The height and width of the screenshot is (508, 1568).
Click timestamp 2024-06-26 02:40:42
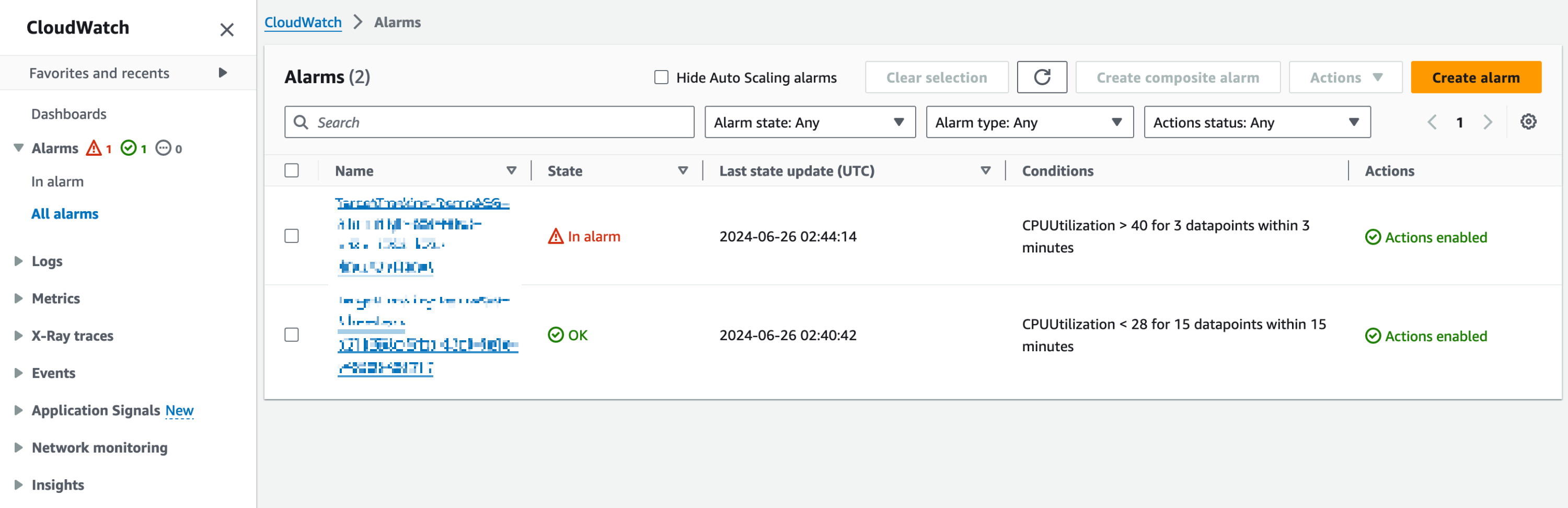coord(788,335)
